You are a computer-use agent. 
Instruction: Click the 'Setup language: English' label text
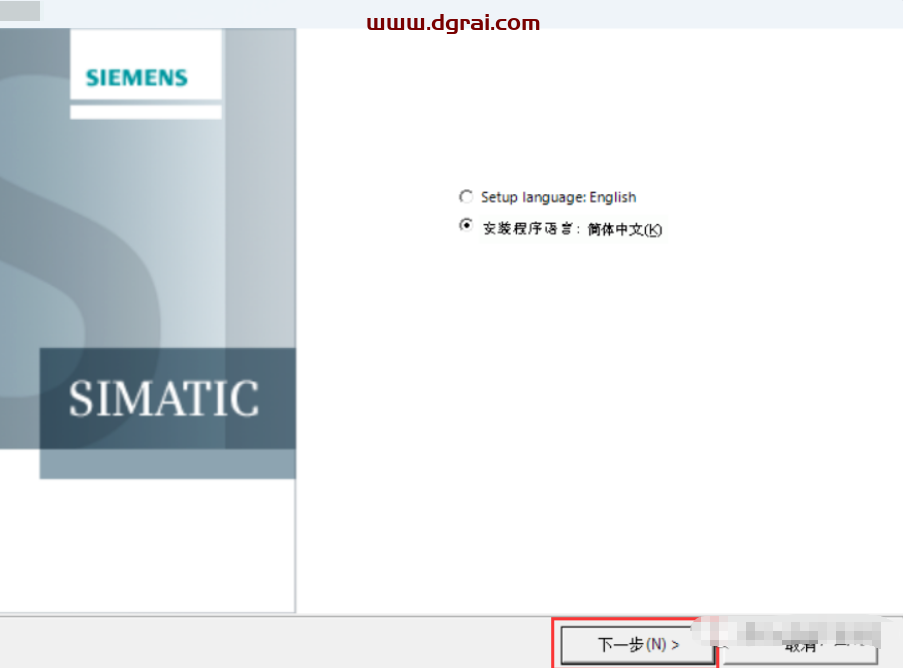557,198
